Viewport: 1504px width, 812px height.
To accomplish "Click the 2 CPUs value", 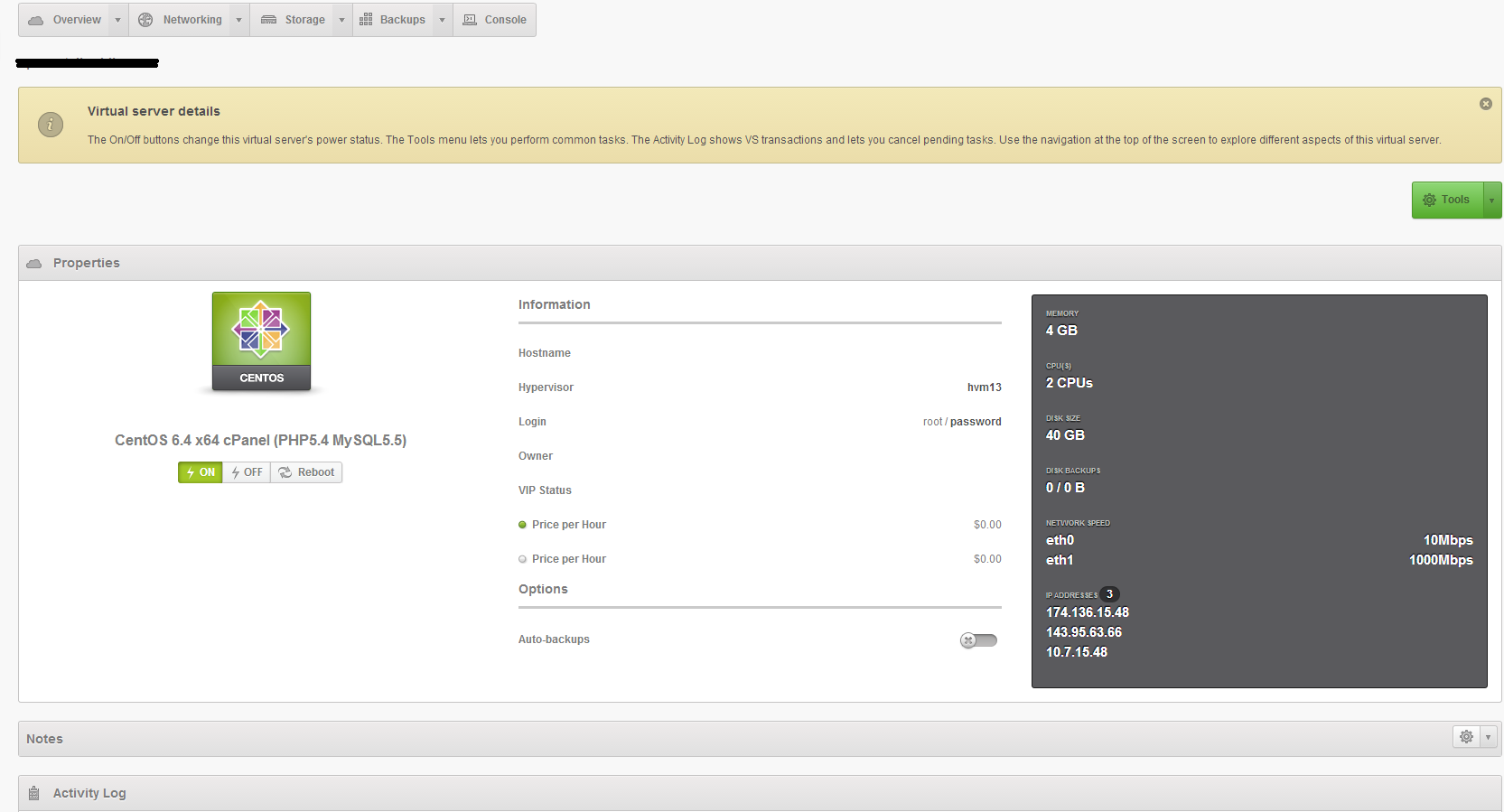I will coord(1070,383).
